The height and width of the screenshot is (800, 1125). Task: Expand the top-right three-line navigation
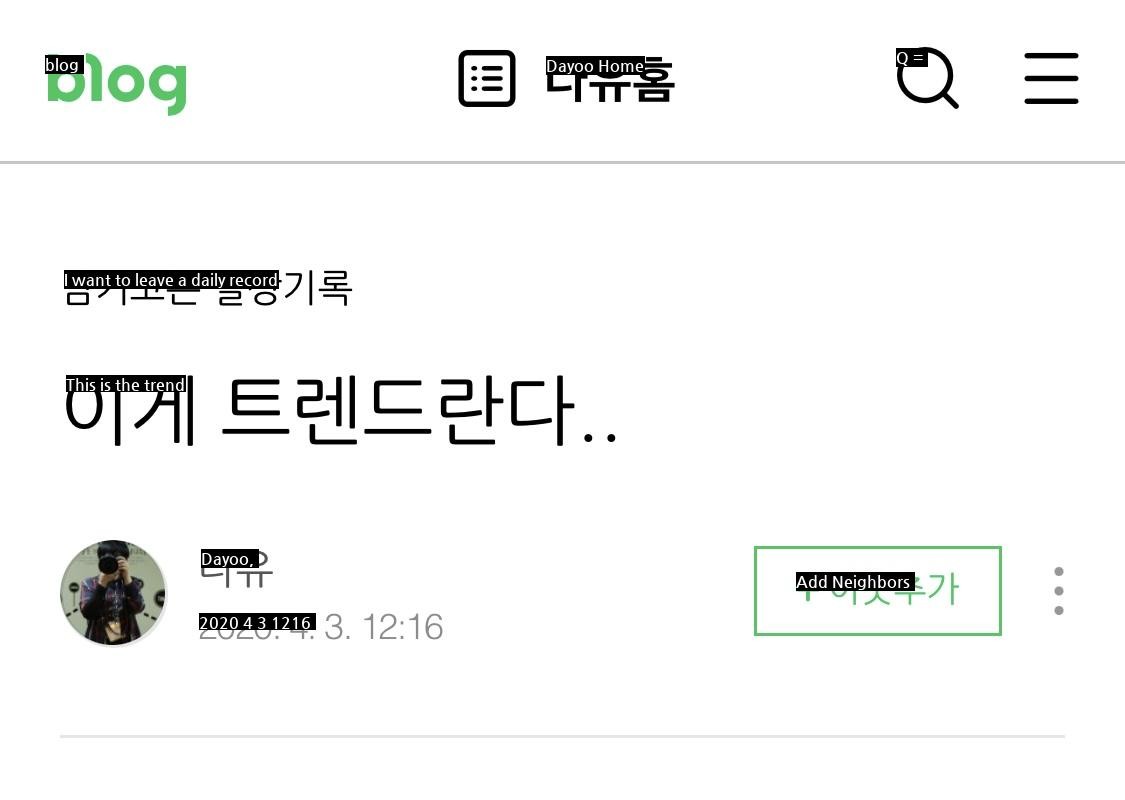click(x=1051, y=78)
